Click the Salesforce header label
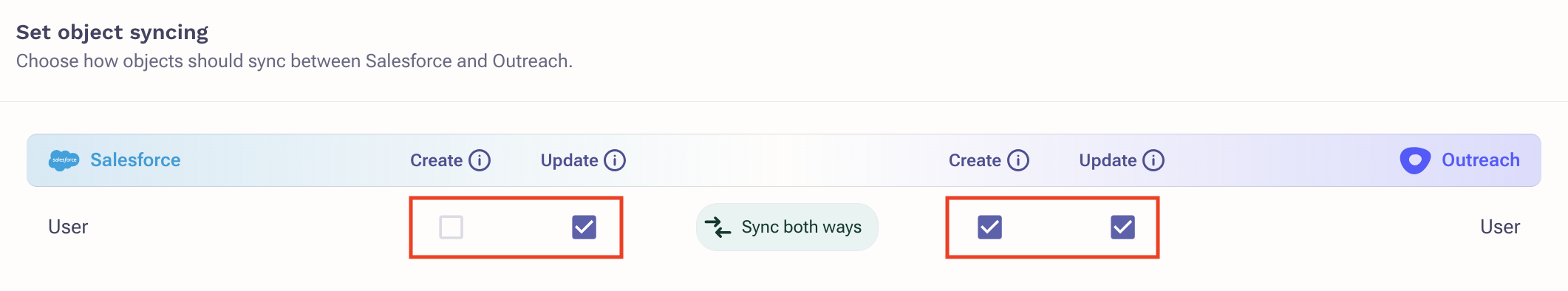Image resolution: width=1568 pixels, height=291 pixels. point(135,160)
